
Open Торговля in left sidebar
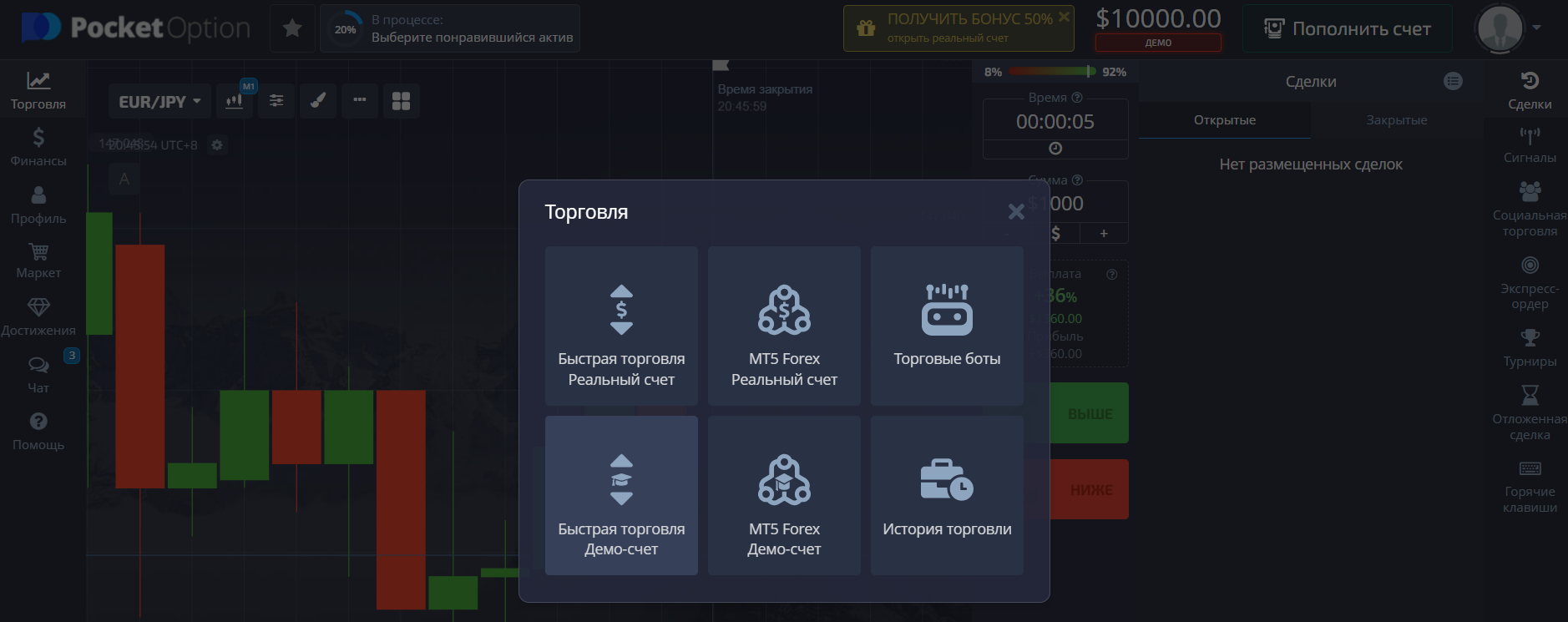(x=38, y=90)
